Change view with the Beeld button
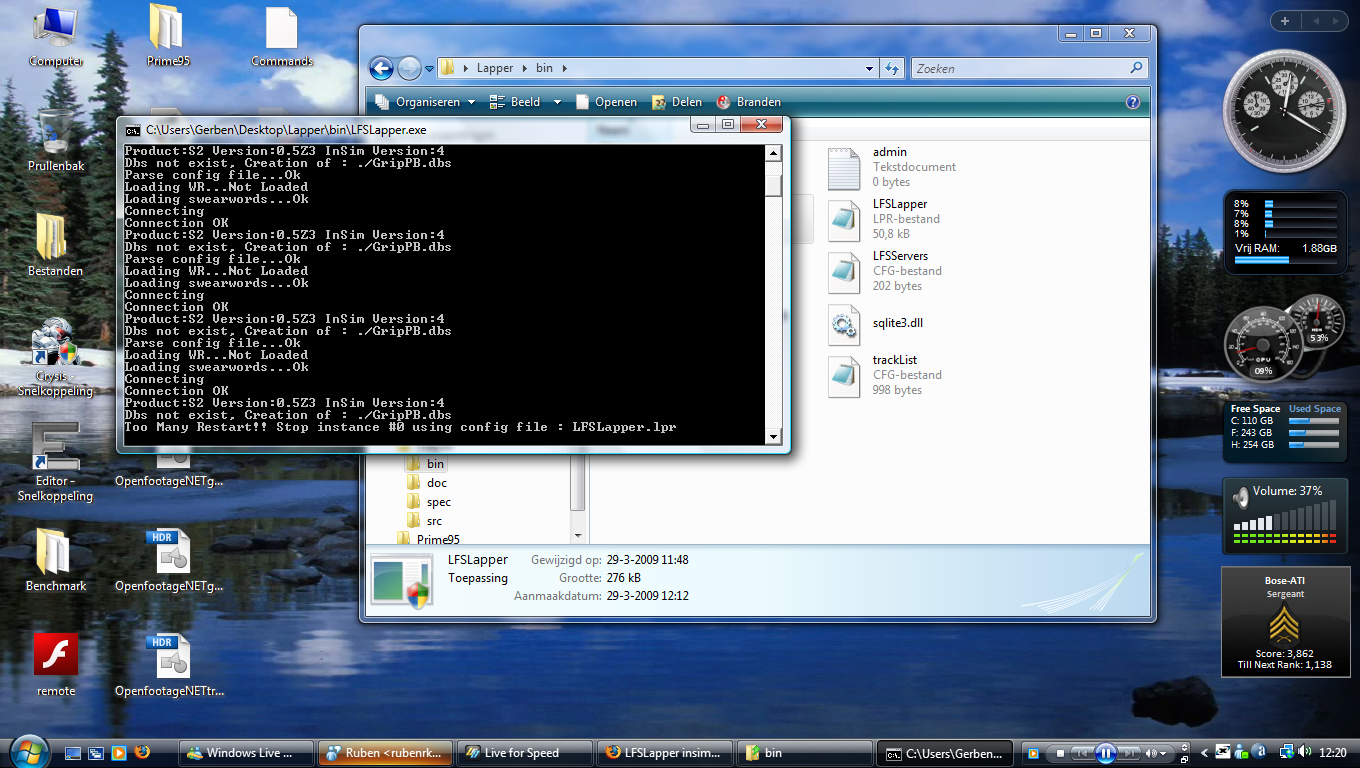Viewport: 1360px width, 768px height. click(515, 102)
